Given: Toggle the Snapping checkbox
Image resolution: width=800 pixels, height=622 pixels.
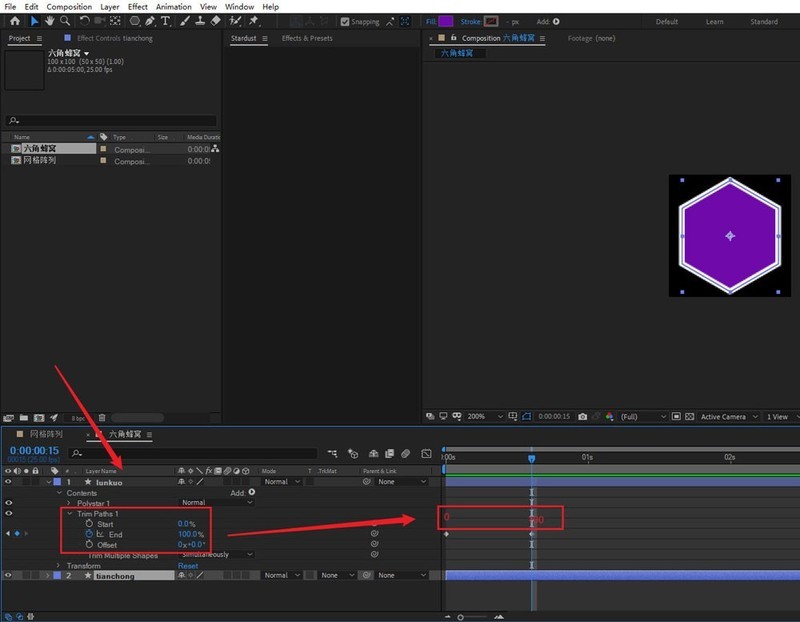Looking at the screenshot, I should [345, 22].
